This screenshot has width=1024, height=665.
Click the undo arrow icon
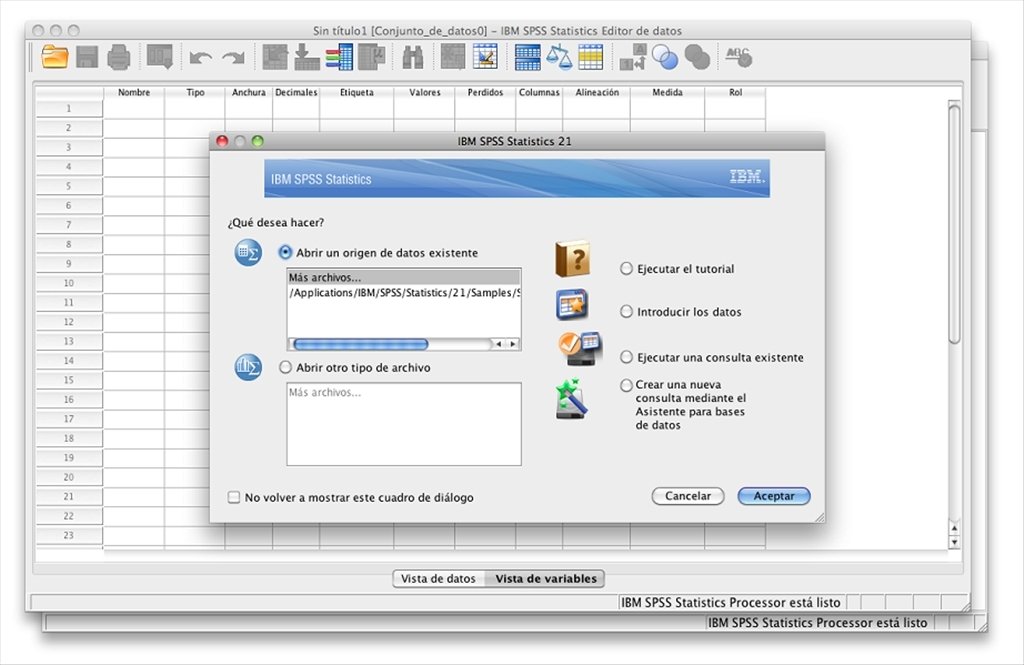(200, 58)
